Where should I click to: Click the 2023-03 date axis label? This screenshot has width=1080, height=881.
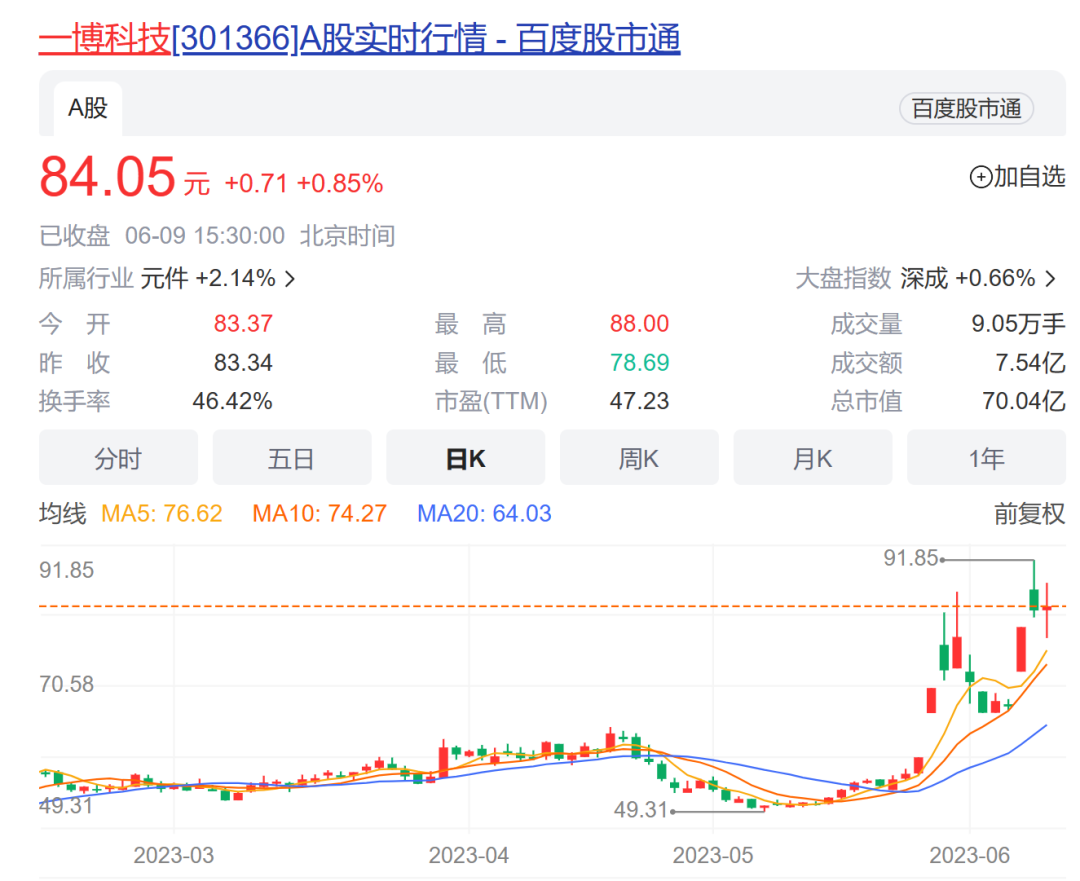point(174,856)
